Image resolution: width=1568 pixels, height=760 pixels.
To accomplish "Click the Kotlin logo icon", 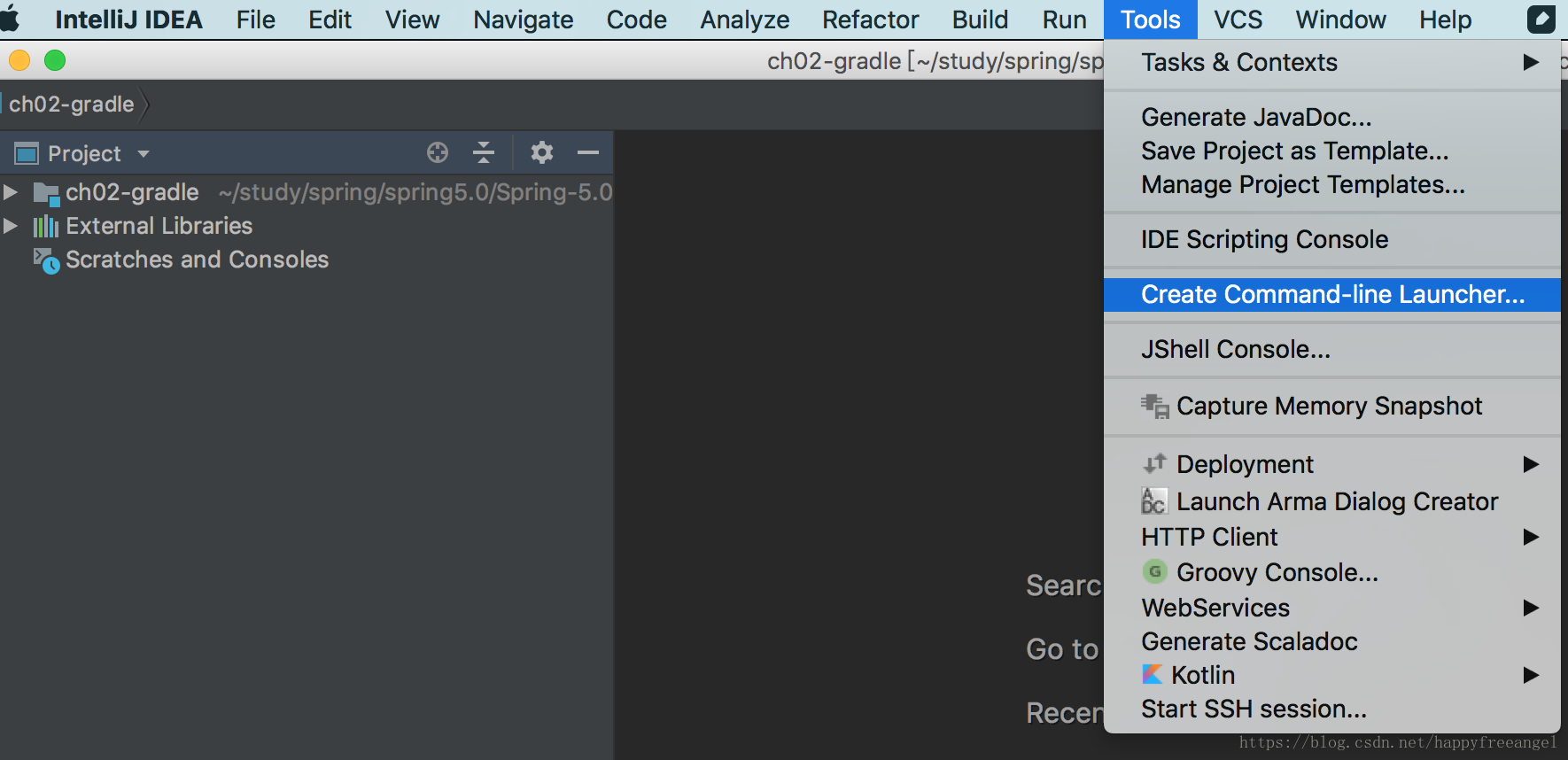I will [x=1152, y=675].
